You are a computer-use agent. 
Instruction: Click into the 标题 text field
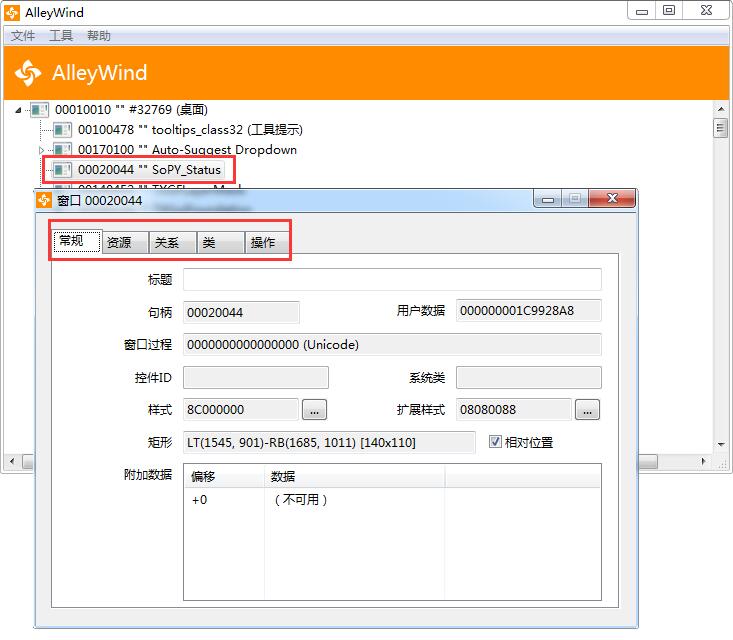click(392, 280)
